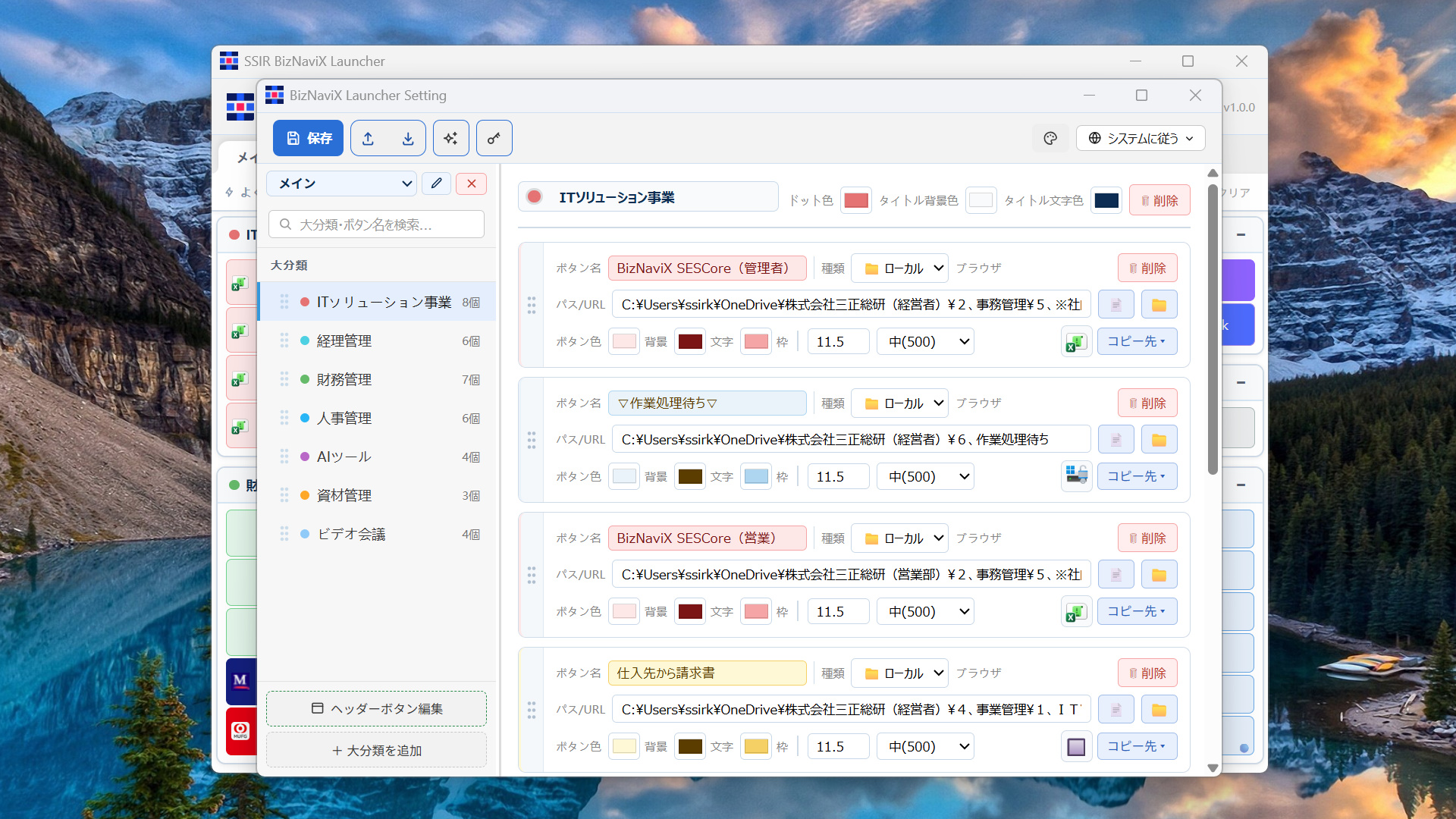This screenshot has width=1456, height=819.
Task: Select ITソリューション事業 category
Action: [377, 302]
